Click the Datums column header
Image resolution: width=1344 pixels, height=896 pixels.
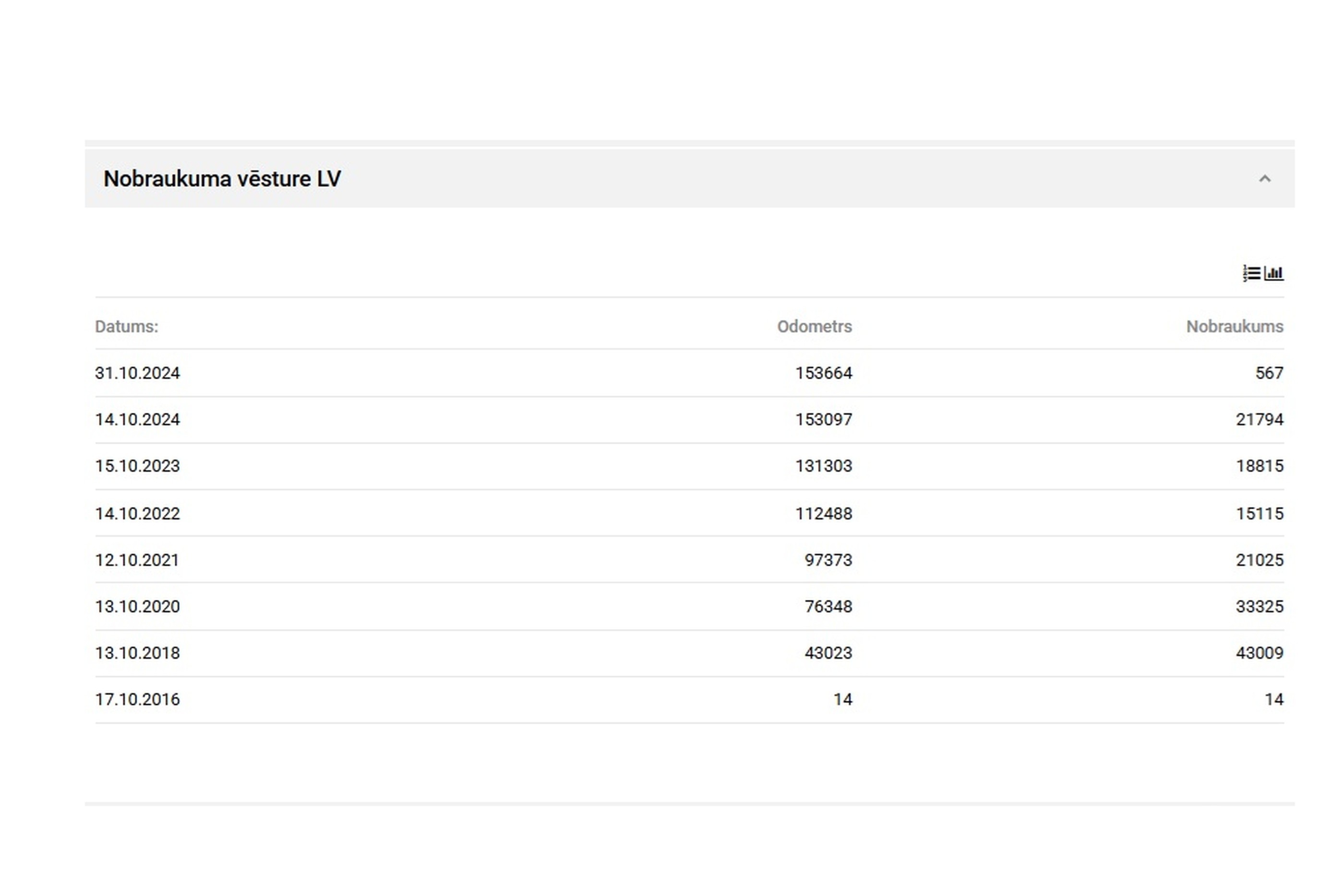[x=126, y=326]
